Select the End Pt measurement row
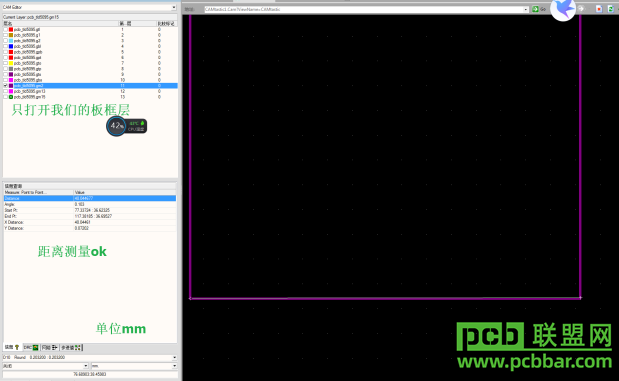 pos(90,216)
